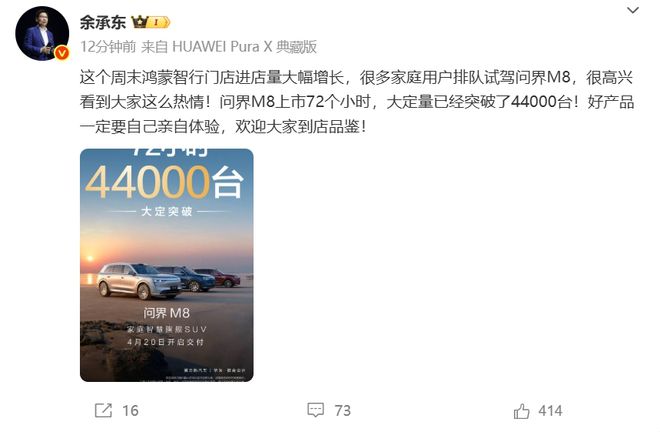This screenshot has width=660, height=432.
Task: Click the 大定突破 label in poster
Action: tap(167, 211)
